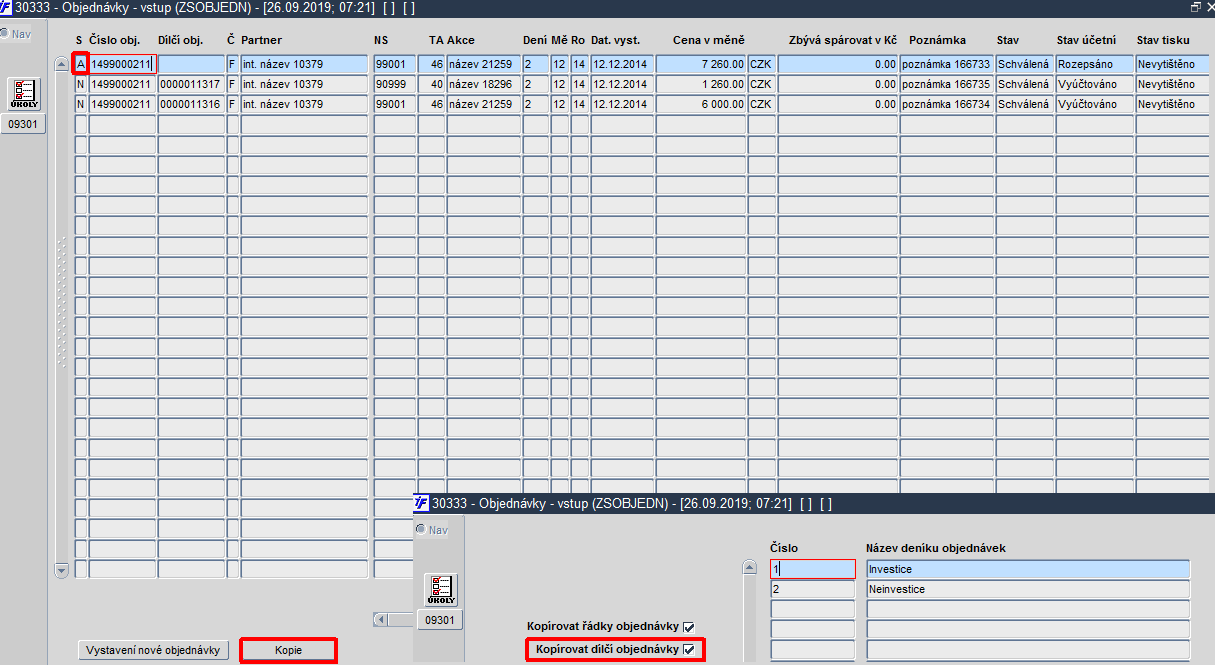
Task: Select the Dílčí obj. cell 0000011317
Action: tap(191, 84)
